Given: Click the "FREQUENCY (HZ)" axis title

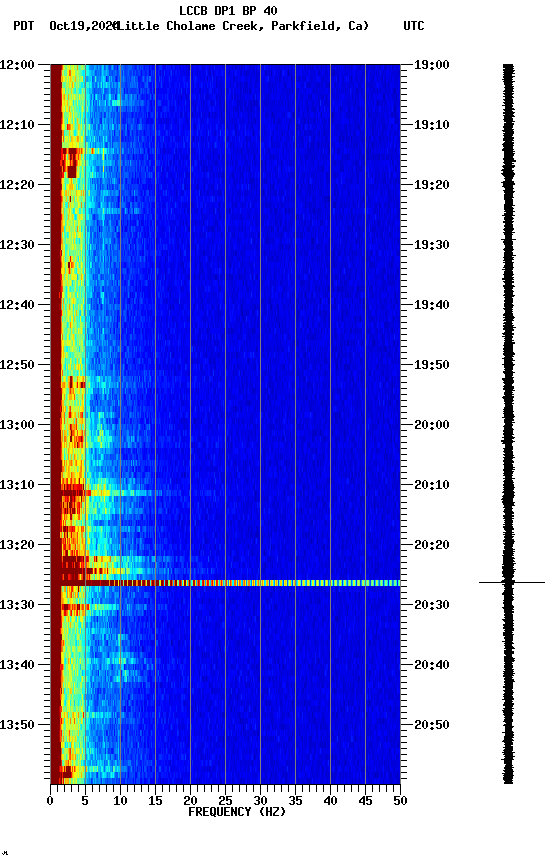Looking at the screenshot, I should pyautogui.click(x=237, y=813).
